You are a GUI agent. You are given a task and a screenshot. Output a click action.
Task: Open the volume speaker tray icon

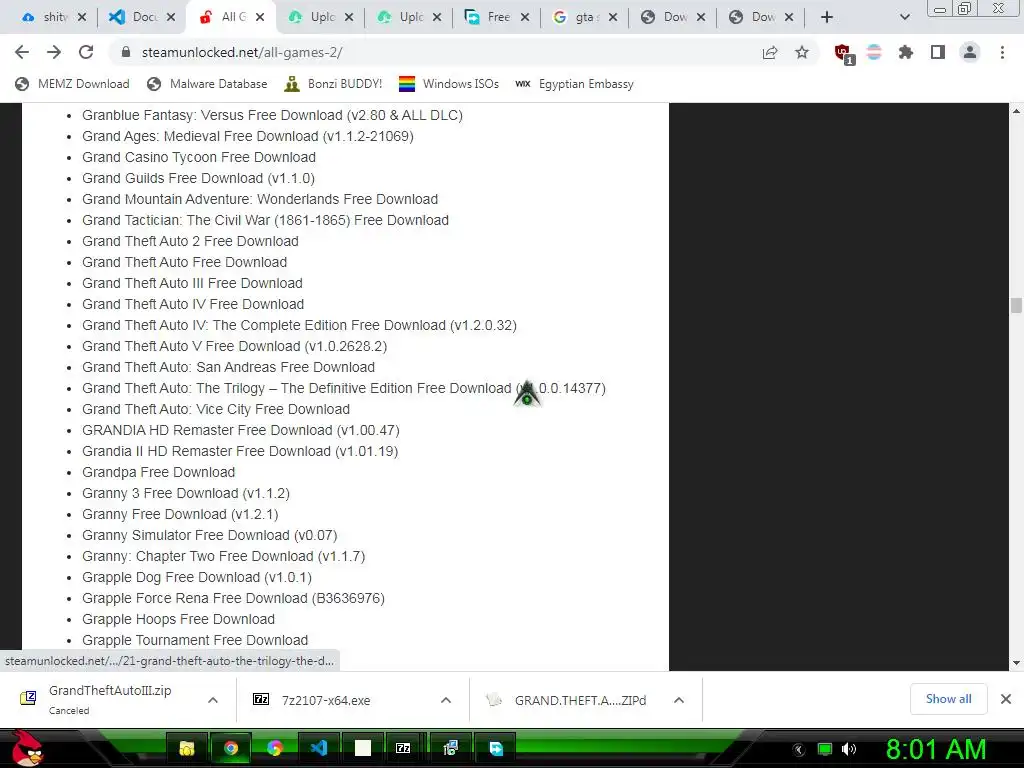[x=849, y=749]
